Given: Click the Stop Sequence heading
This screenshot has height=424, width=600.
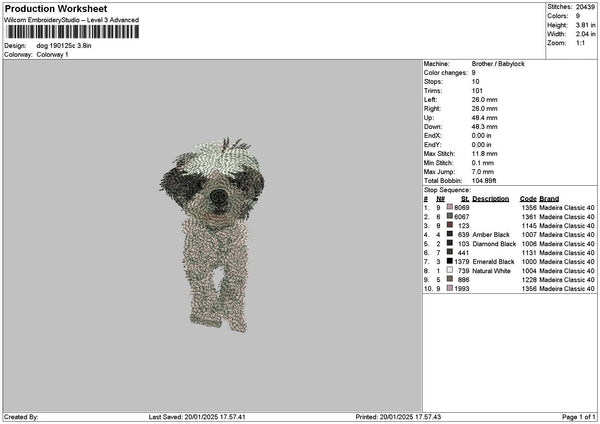Looking at the screenshot, I should click(x=446, y=188).
